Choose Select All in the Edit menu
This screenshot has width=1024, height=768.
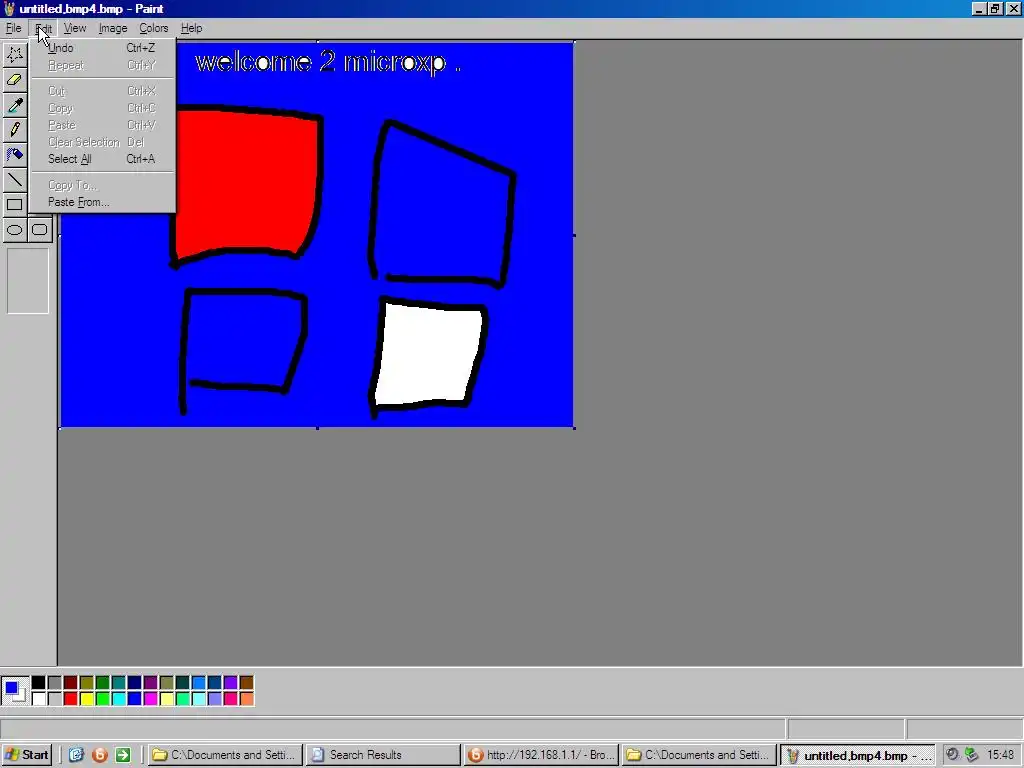pyautogui.click(x=102, y=159)
